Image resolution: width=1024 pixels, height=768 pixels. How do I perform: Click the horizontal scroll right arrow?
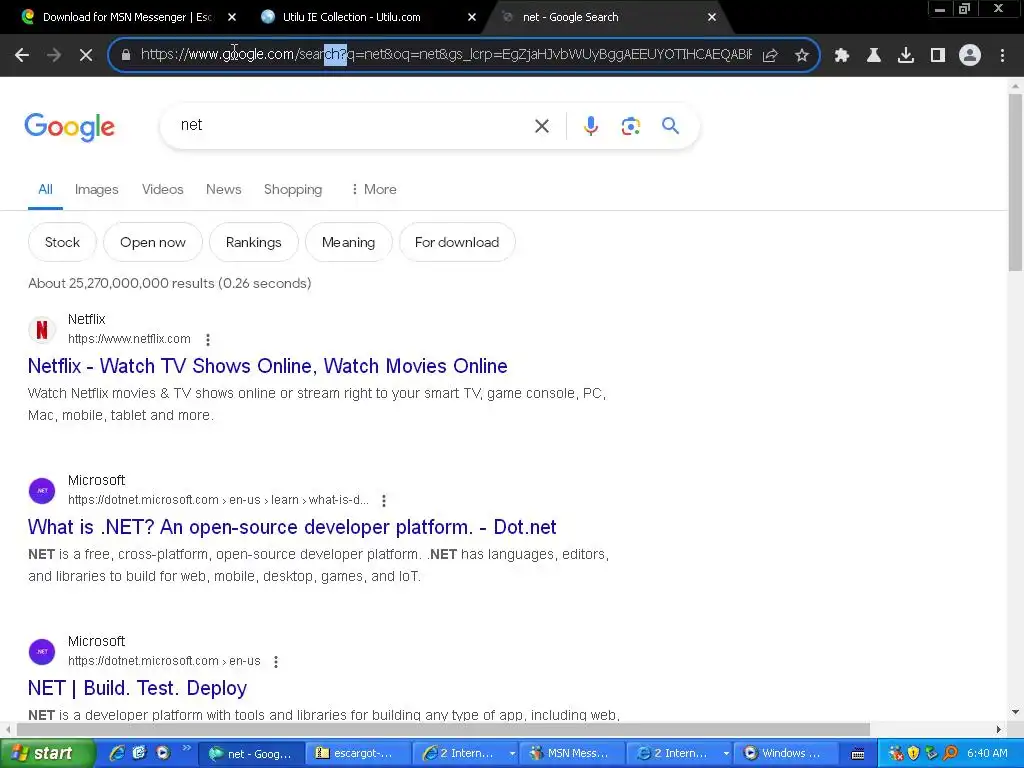pyautogui.click(x=998, y=729)
